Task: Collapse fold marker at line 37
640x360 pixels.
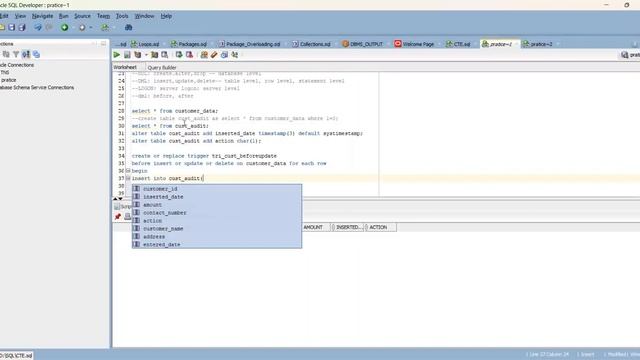Action: [x=128, y=178]
